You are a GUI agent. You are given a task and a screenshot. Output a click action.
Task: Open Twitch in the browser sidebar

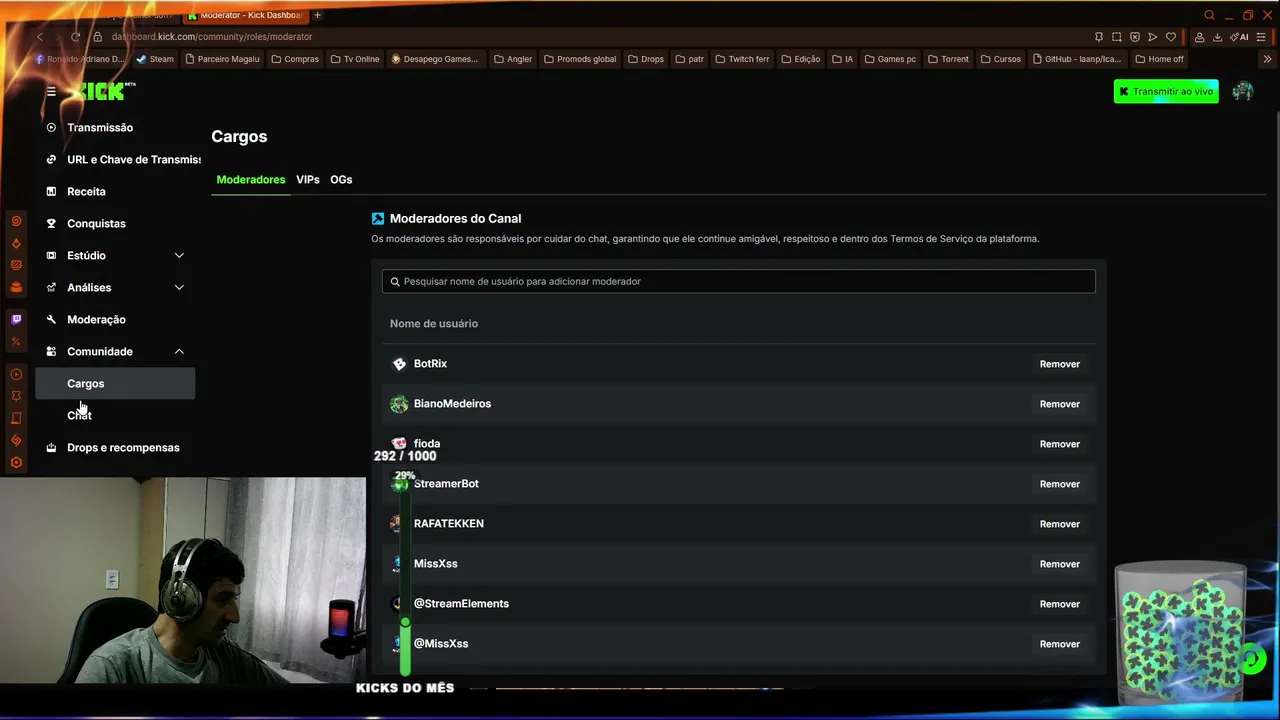click(x=16, y=319)
